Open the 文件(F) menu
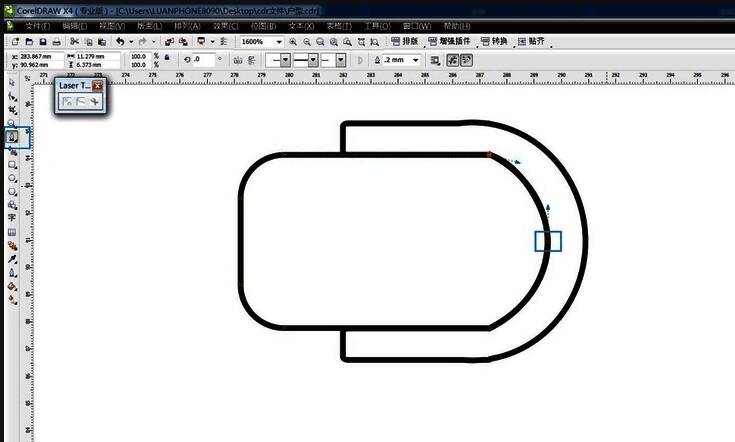 tap(37, 24)
